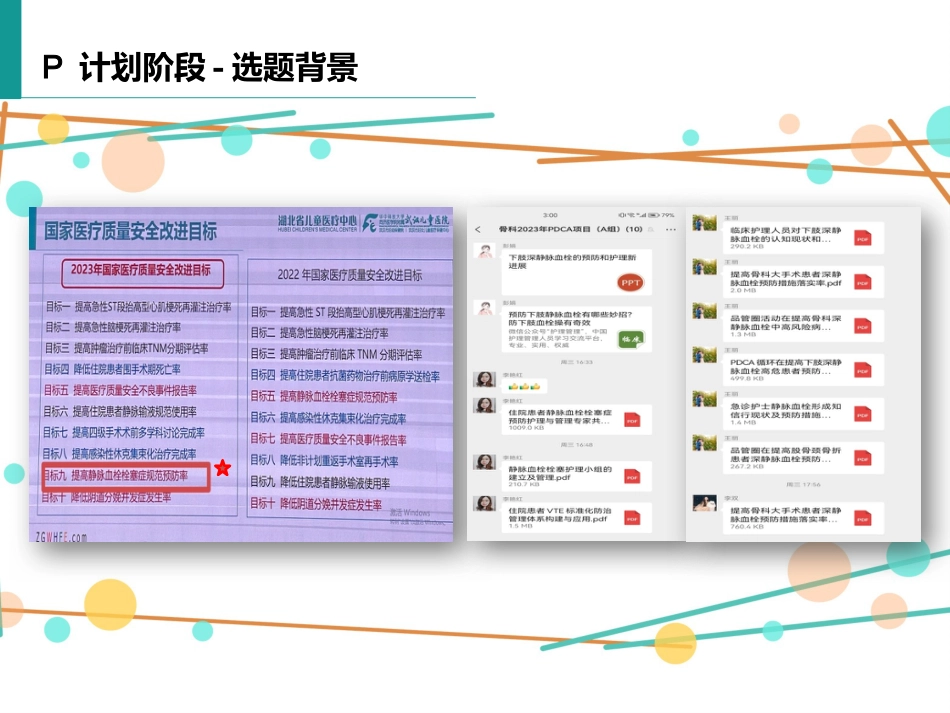Click the 2023年国家医疗质量安全改进目标 heading

[x=142, y=271]
